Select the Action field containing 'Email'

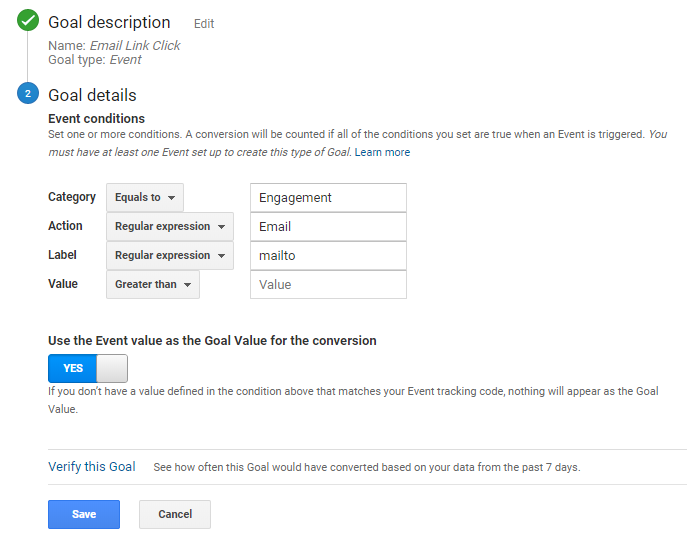(328, 227)
